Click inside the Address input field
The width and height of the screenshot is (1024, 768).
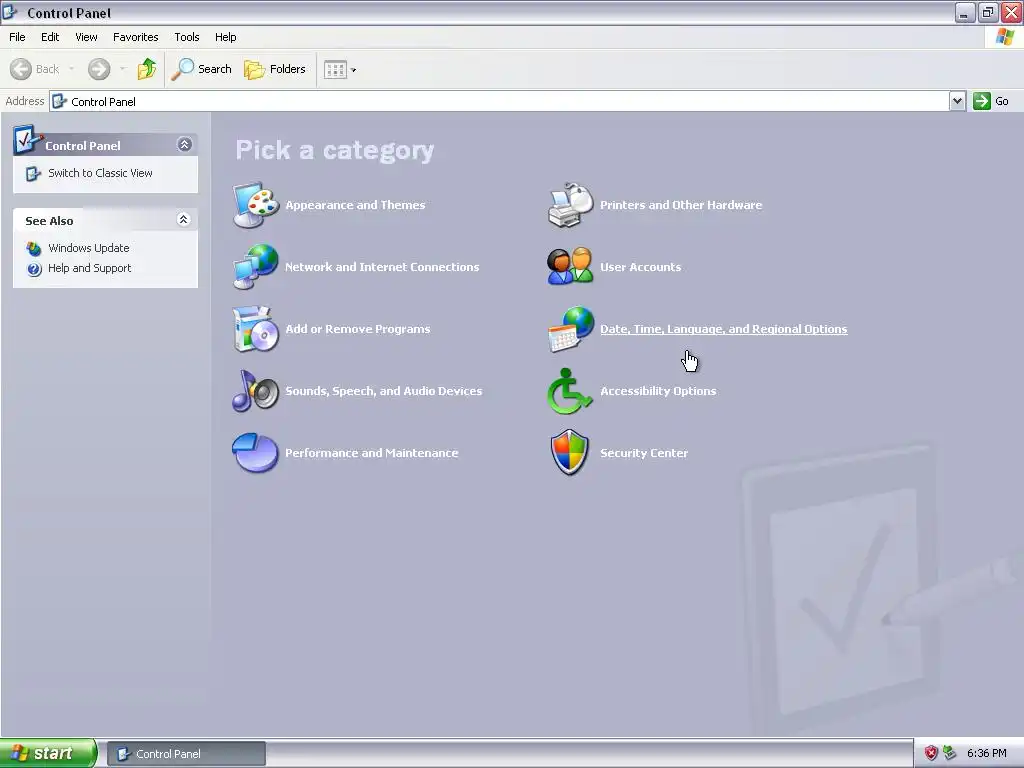coord(500,101)
